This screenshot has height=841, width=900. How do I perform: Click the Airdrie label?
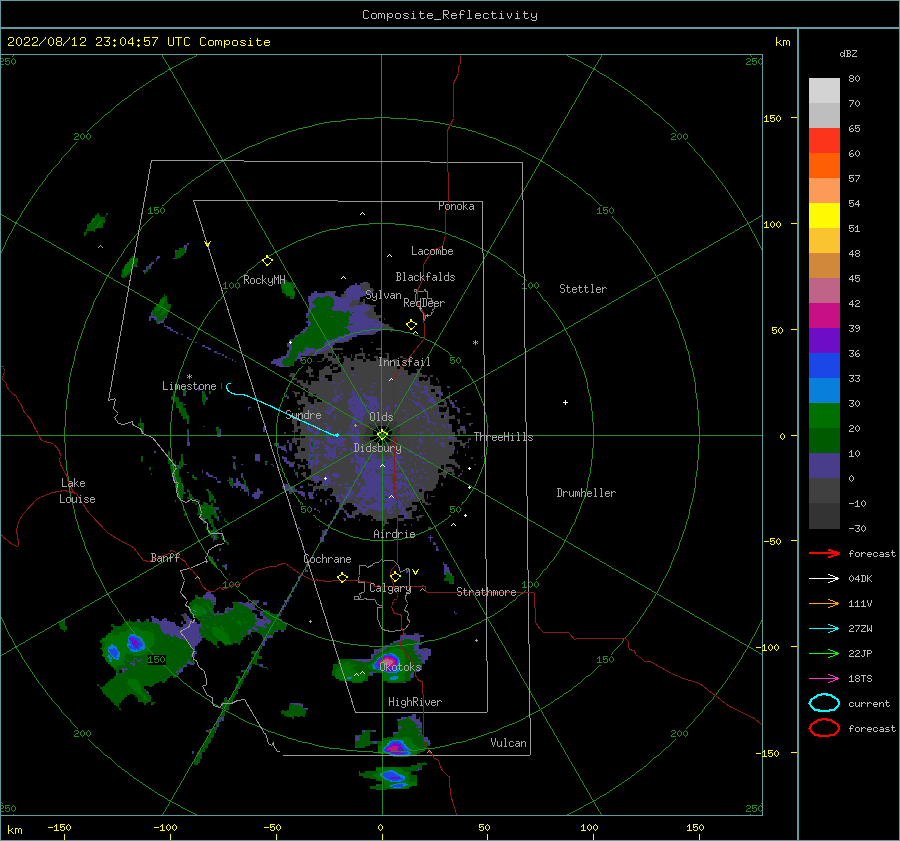(394, 534)
